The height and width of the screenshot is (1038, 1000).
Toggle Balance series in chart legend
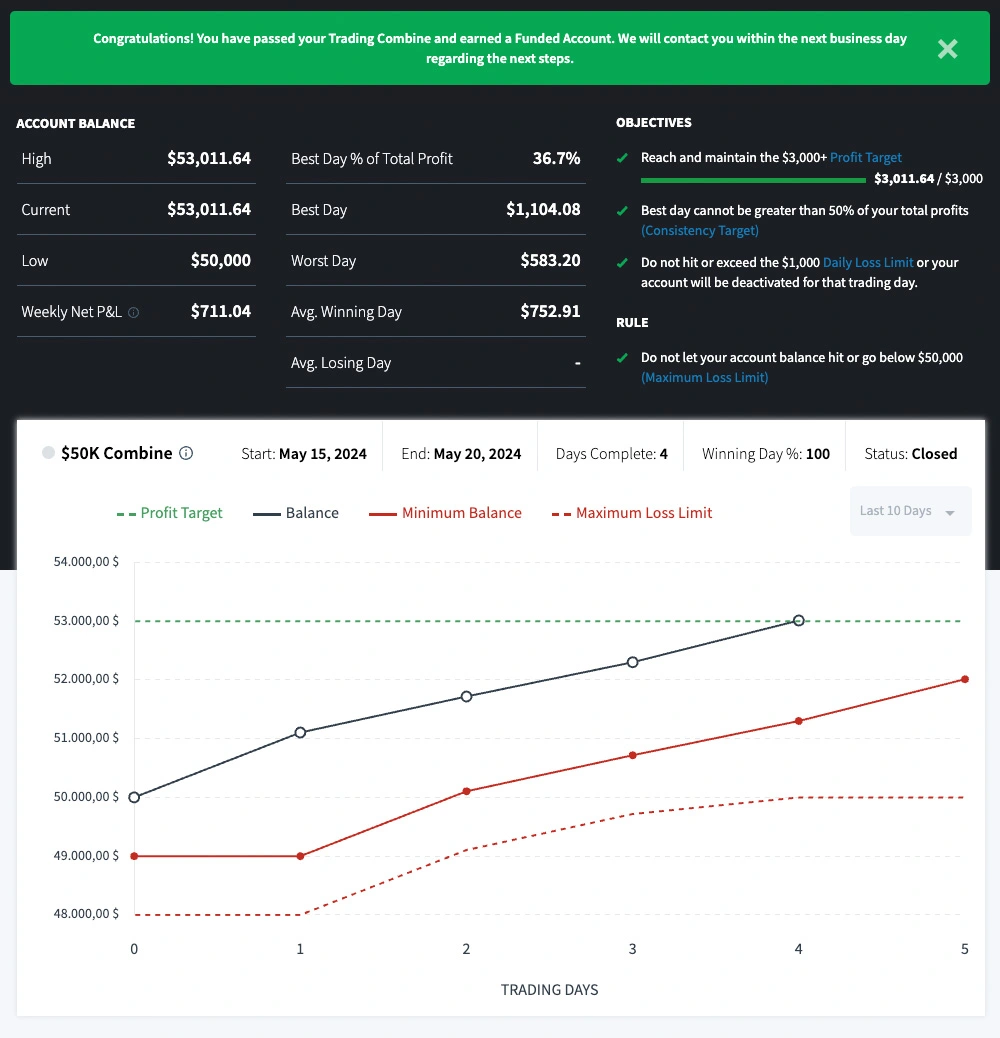pos(296,513)
